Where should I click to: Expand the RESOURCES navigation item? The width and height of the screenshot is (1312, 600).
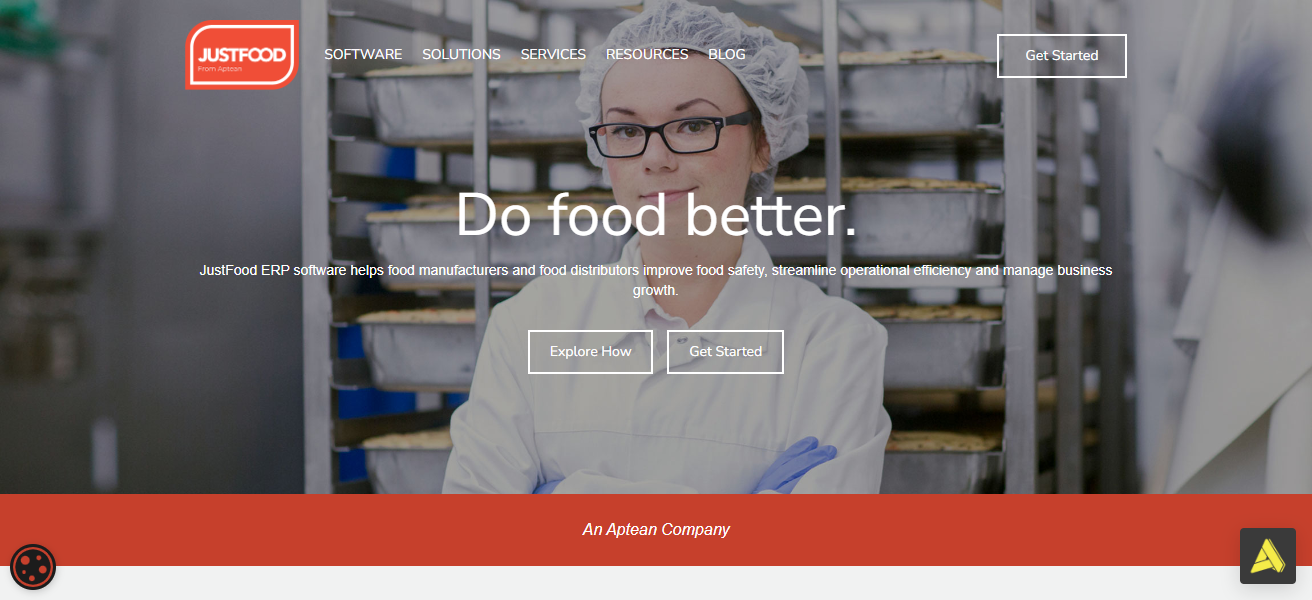click(x=647, y=55)
